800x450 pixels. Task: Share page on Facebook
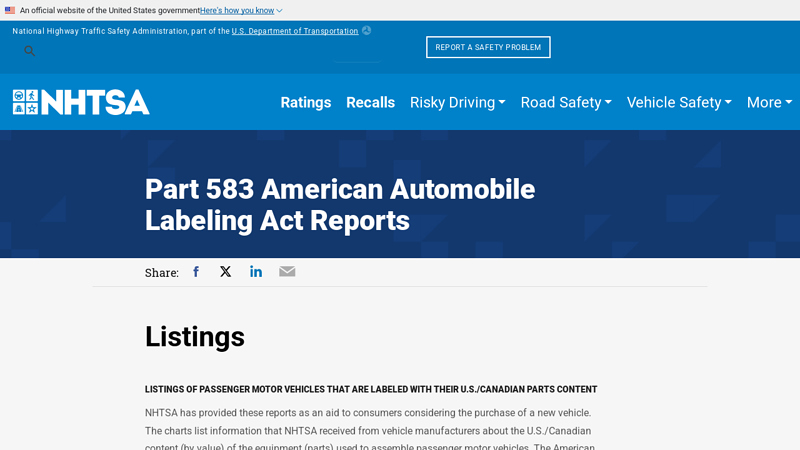[x=196, y=271]
